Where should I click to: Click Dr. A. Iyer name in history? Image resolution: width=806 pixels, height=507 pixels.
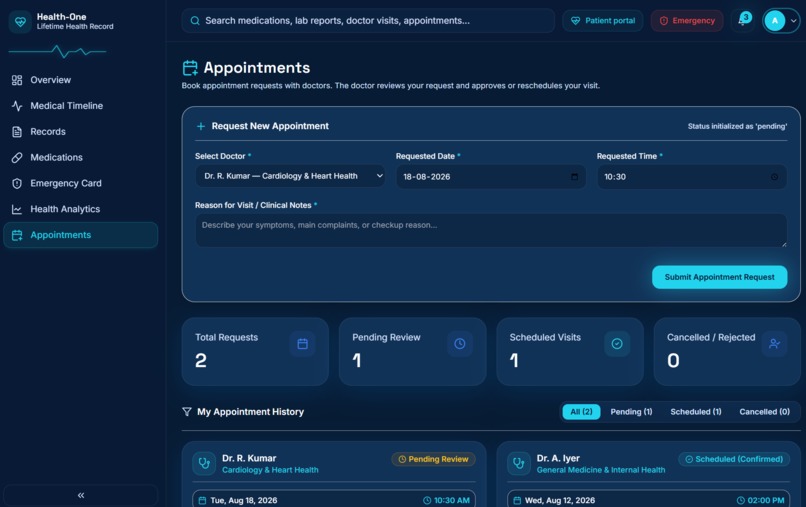pyautogui.click(x=558, y=458)
